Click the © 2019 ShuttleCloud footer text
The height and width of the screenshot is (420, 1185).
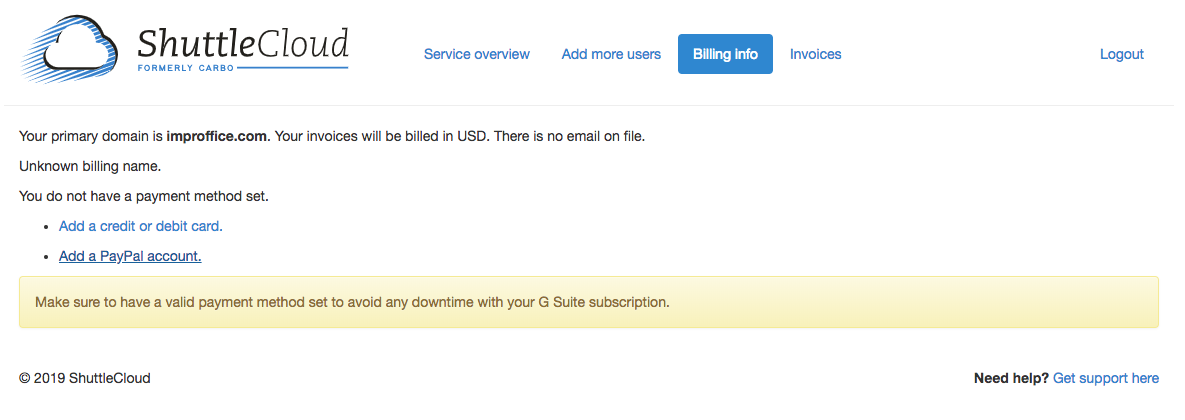point(85,378)
